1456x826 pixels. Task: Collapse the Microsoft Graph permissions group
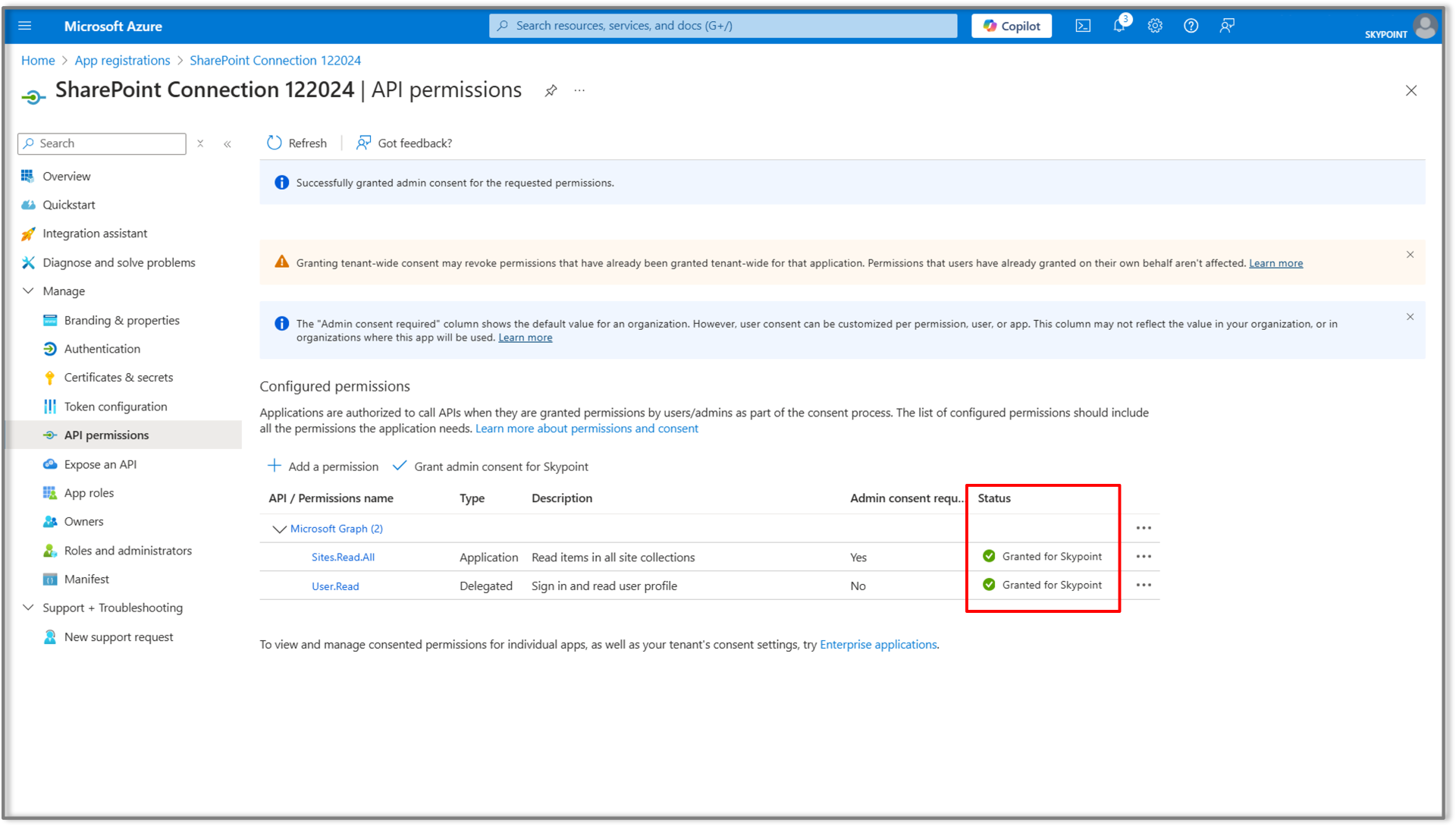click(x=278, y=529)
